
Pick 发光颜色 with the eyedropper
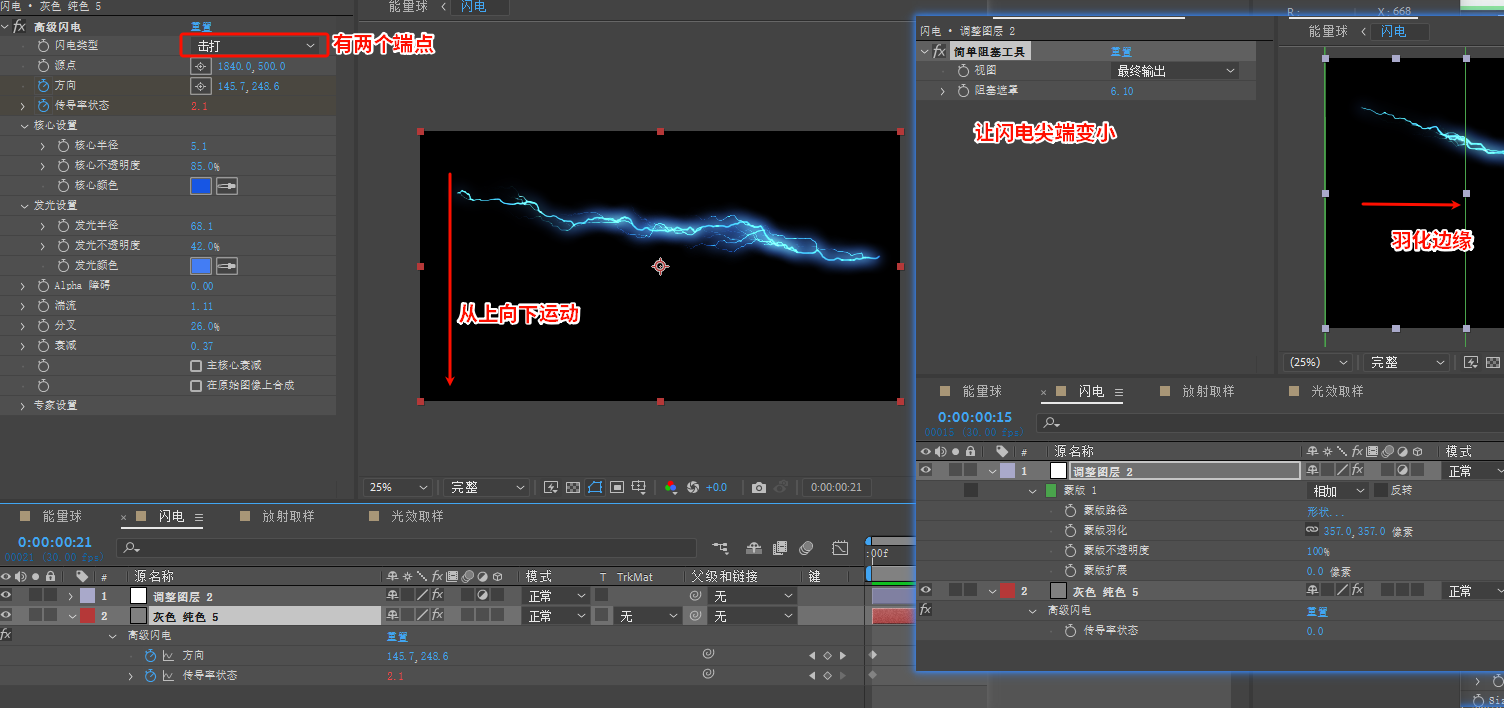pos(227,266)
